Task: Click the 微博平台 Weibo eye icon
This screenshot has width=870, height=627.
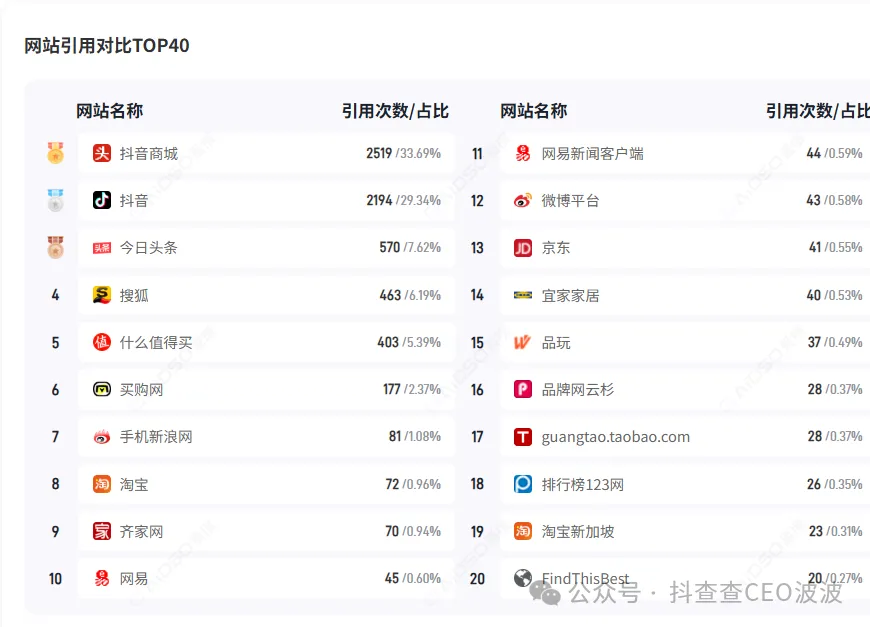Action: coord(523,200)
